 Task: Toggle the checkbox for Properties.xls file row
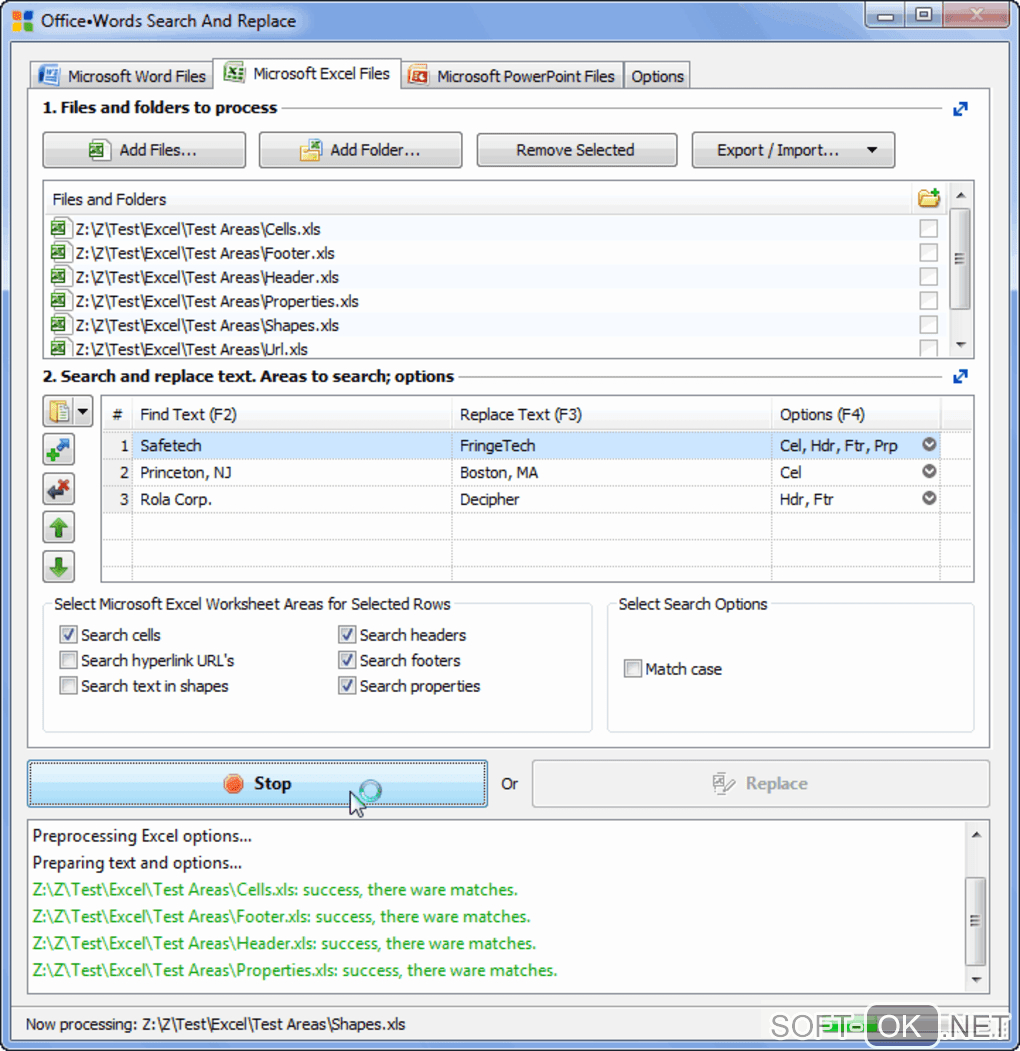(x=928, y=300)
